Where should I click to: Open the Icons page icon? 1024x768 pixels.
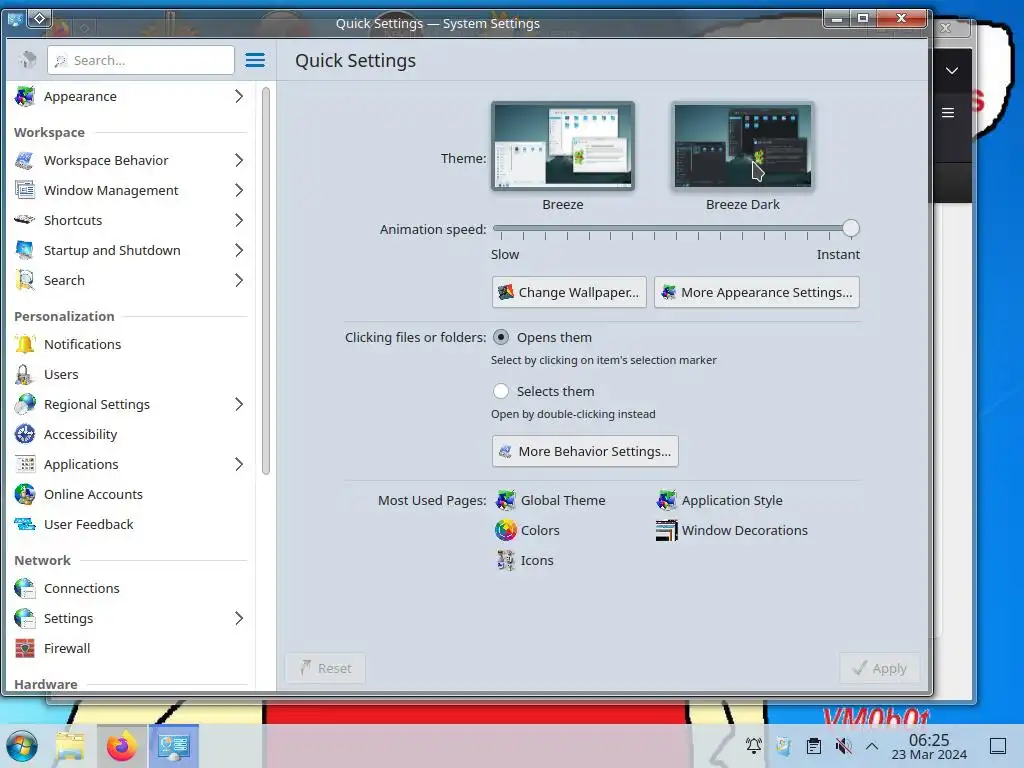pos(505,560)
